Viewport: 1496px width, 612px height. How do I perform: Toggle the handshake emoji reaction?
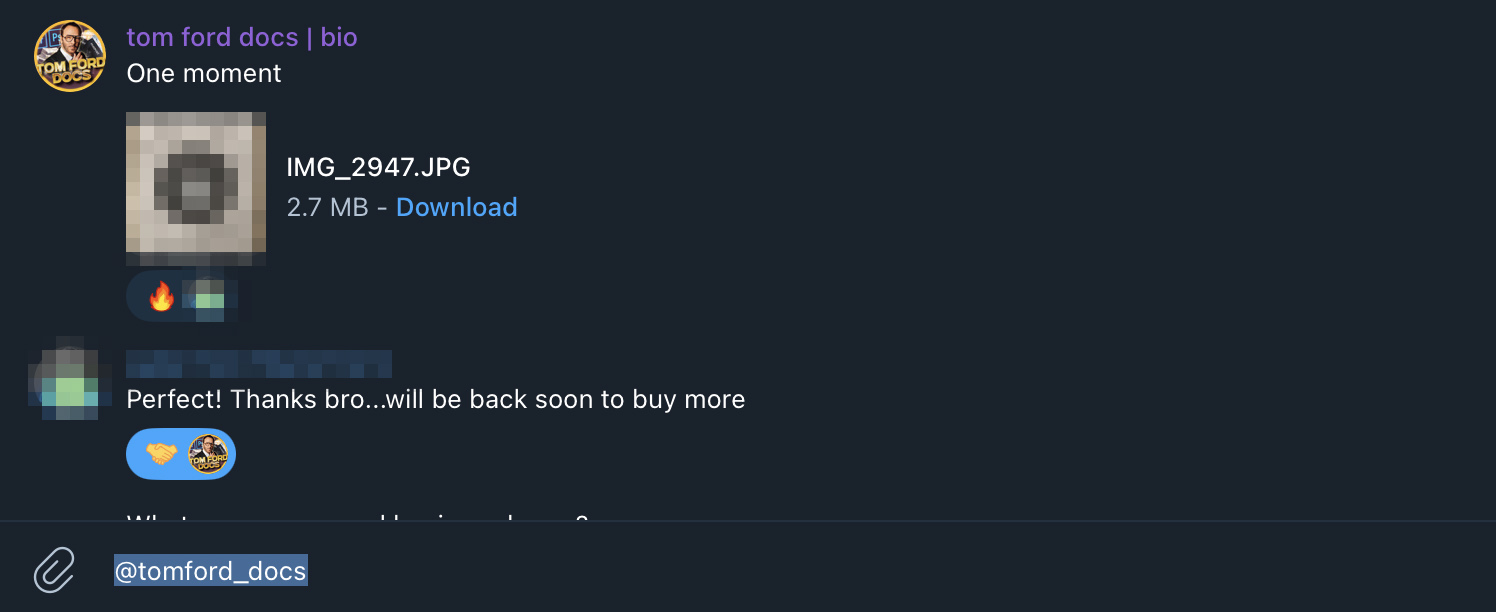tap(161, 454)
